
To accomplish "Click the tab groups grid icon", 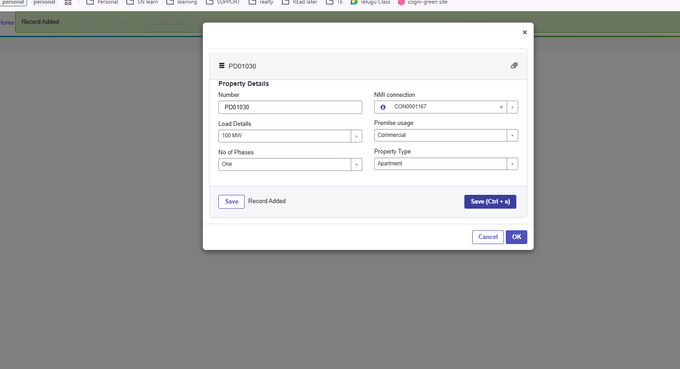I will 68,3.
